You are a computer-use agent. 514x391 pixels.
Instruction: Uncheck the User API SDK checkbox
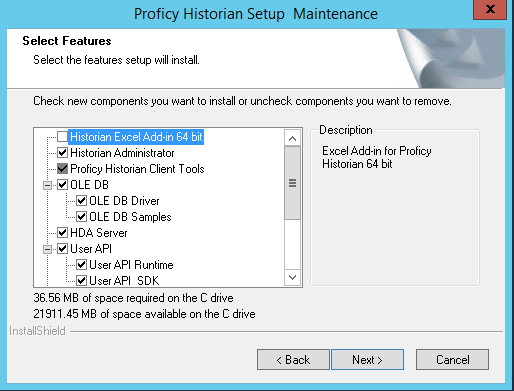pyautogui.click(x=81, y=281)
